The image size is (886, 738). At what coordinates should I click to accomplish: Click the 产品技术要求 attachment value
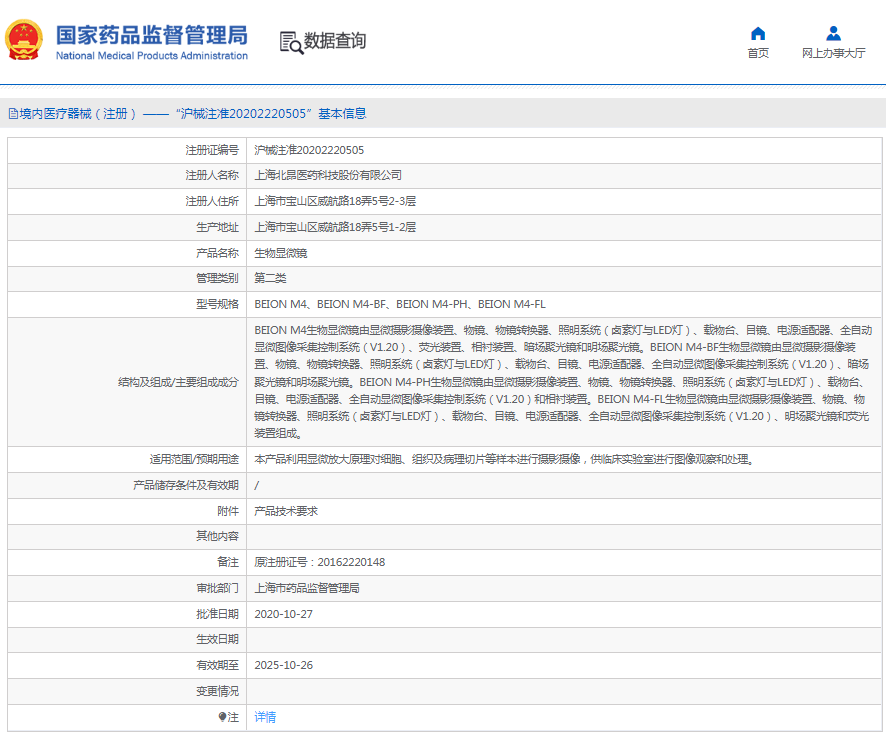point(286,511)
